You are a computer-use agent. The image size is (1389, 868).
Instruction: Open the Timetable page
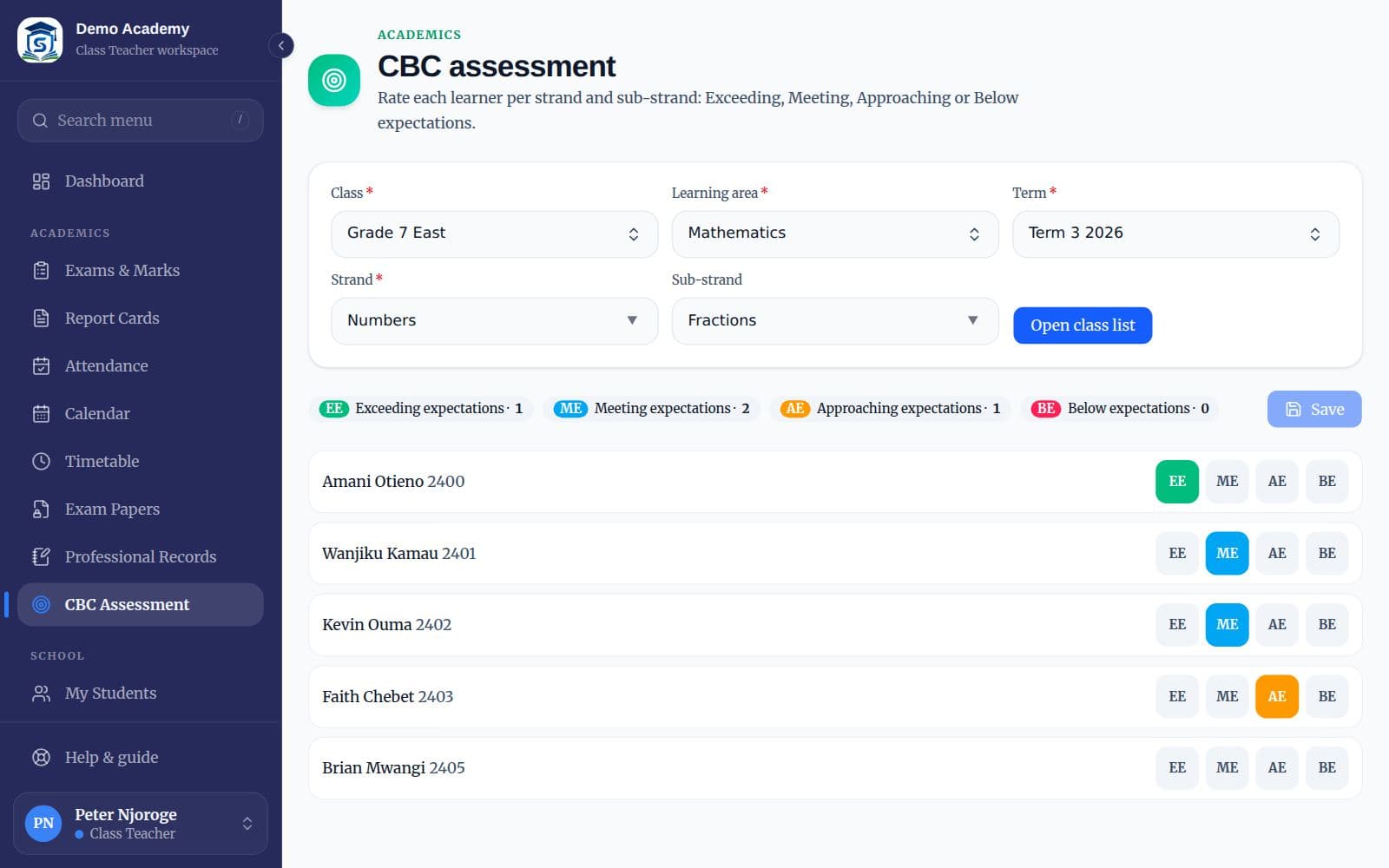[141, 462]
